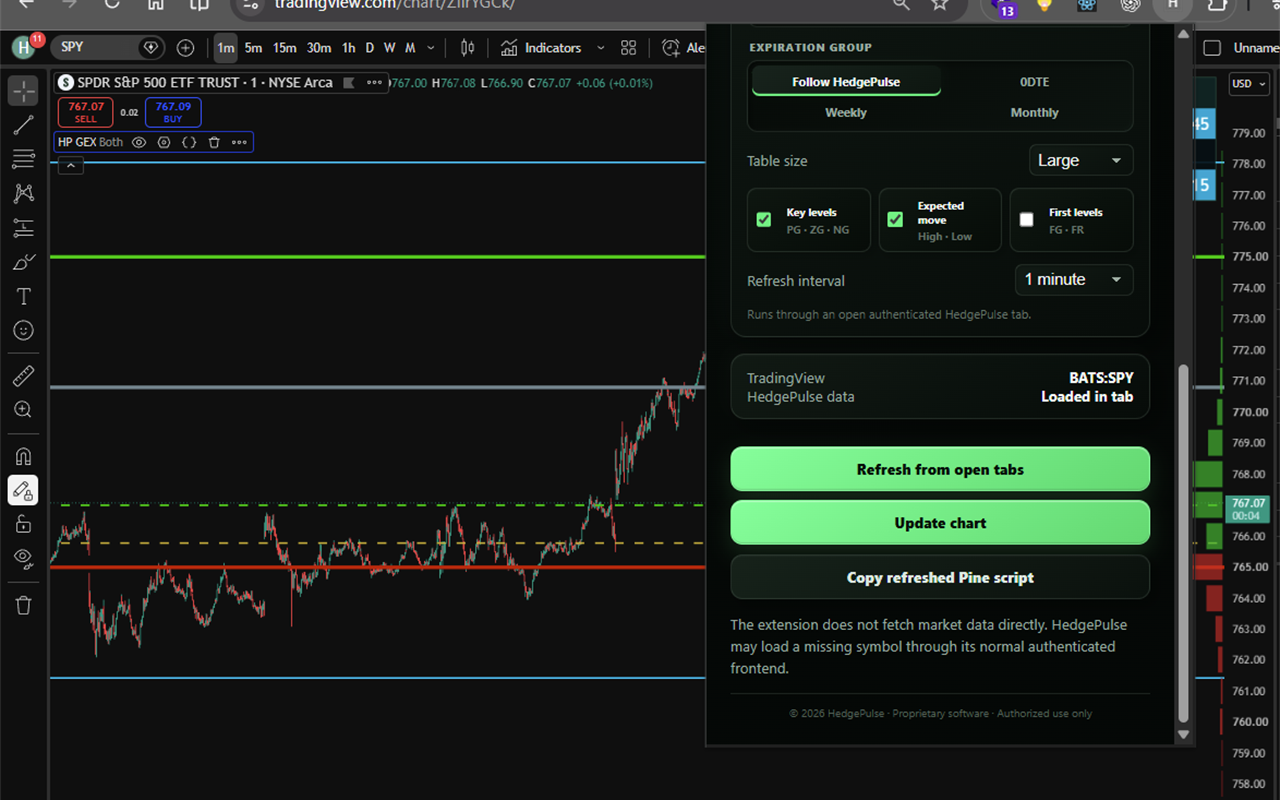Click the React DevTools extension icon
Screen dimensions: 1280x800
point(1088,4)
